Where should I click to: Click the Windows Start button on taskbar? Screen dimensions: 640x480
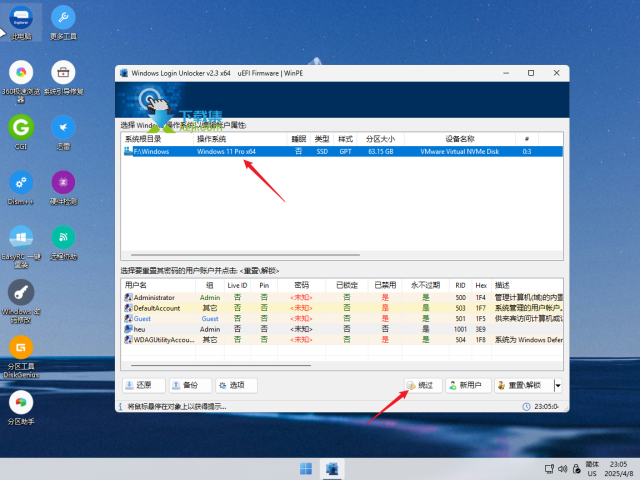point(305,469)
